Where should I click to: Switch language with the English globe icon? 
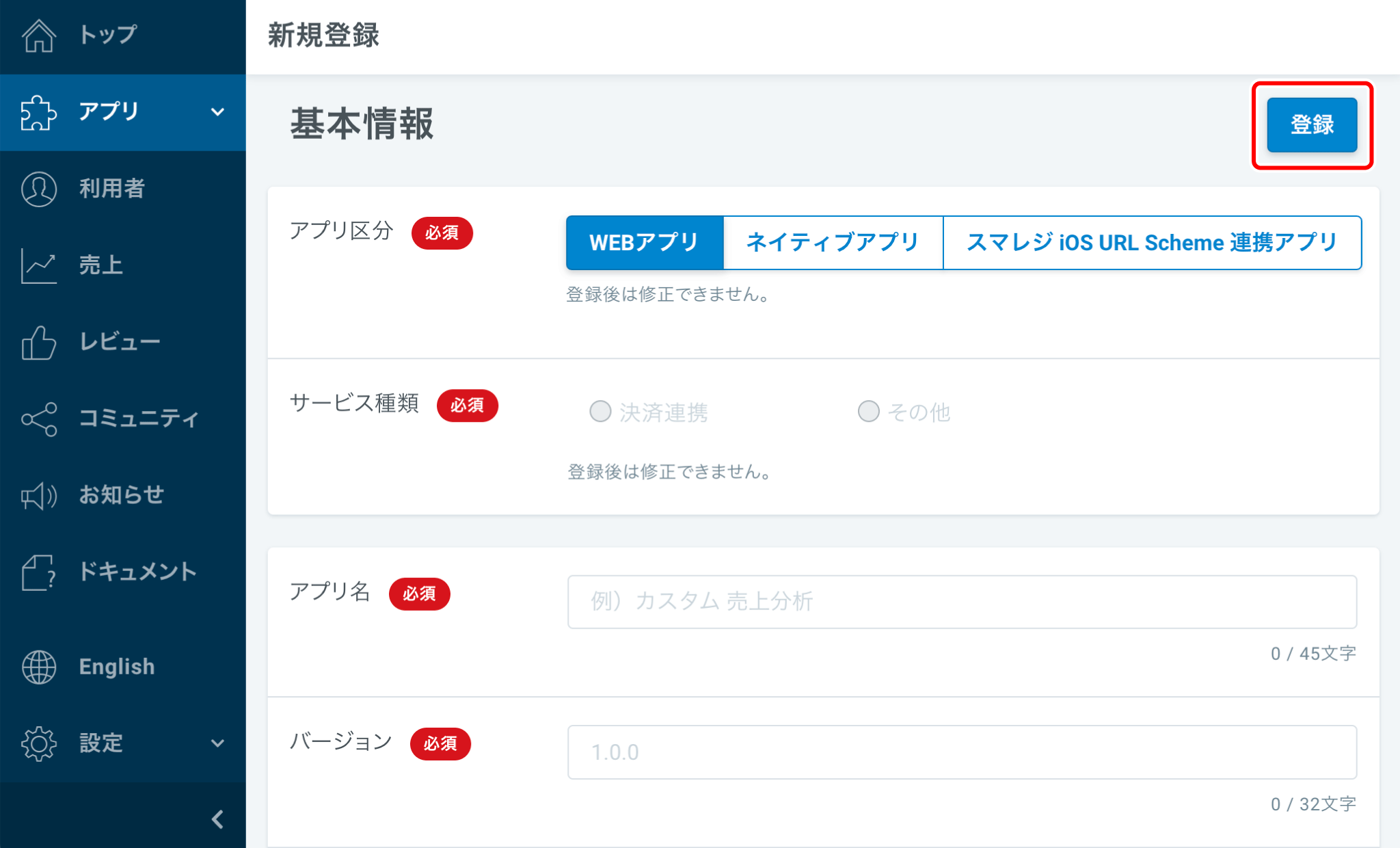pos(39,667)
